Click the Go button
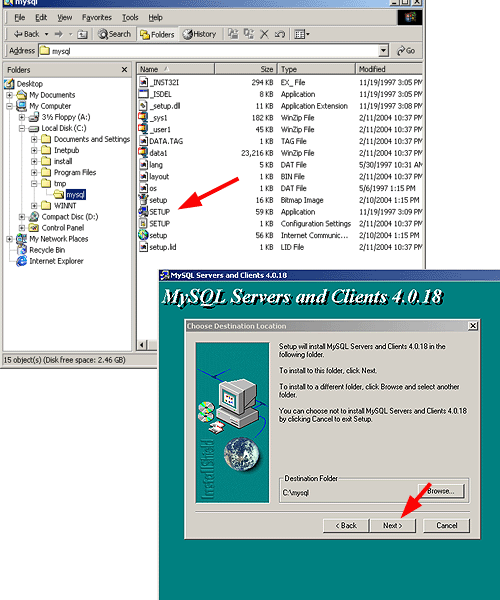This screenshot has width=500, height=600. pos(406,51)
